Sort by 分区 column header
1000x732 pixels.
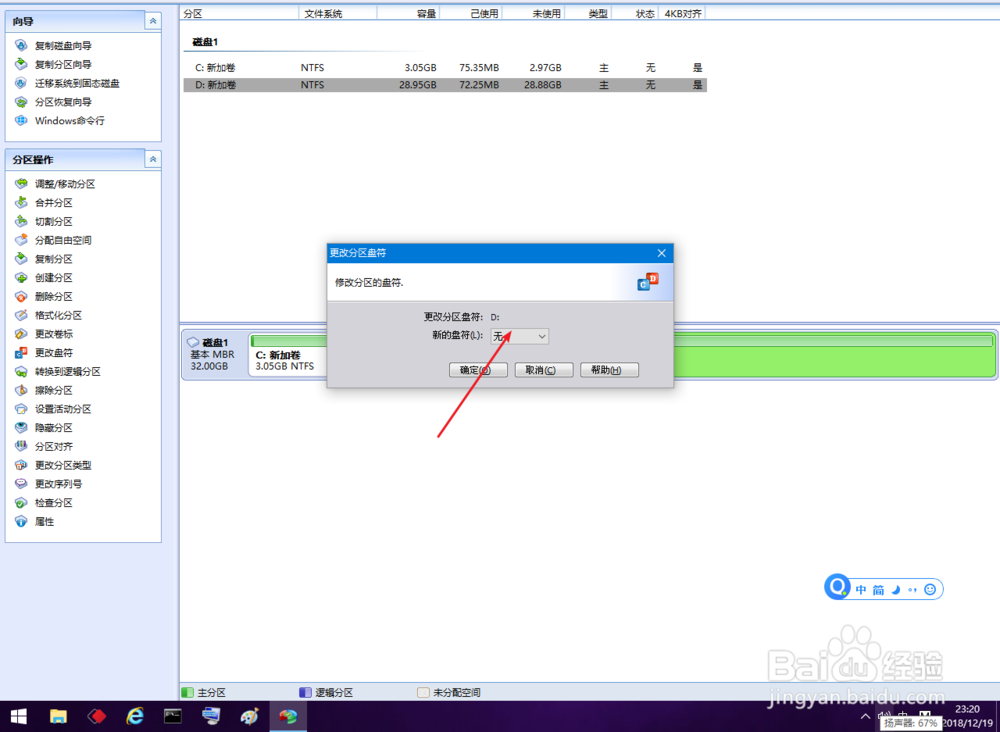click(239, 13)
